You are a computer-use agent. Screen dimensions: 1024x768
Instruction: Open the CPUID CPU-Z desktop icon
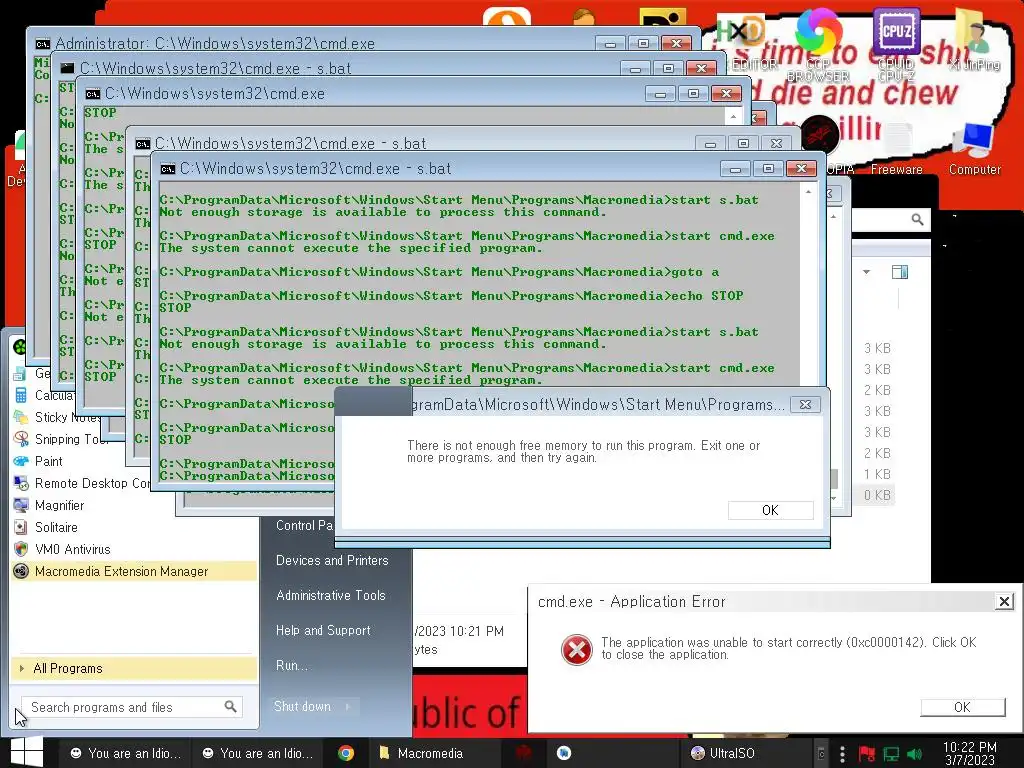pyautogui.click(x=896, y=44)
